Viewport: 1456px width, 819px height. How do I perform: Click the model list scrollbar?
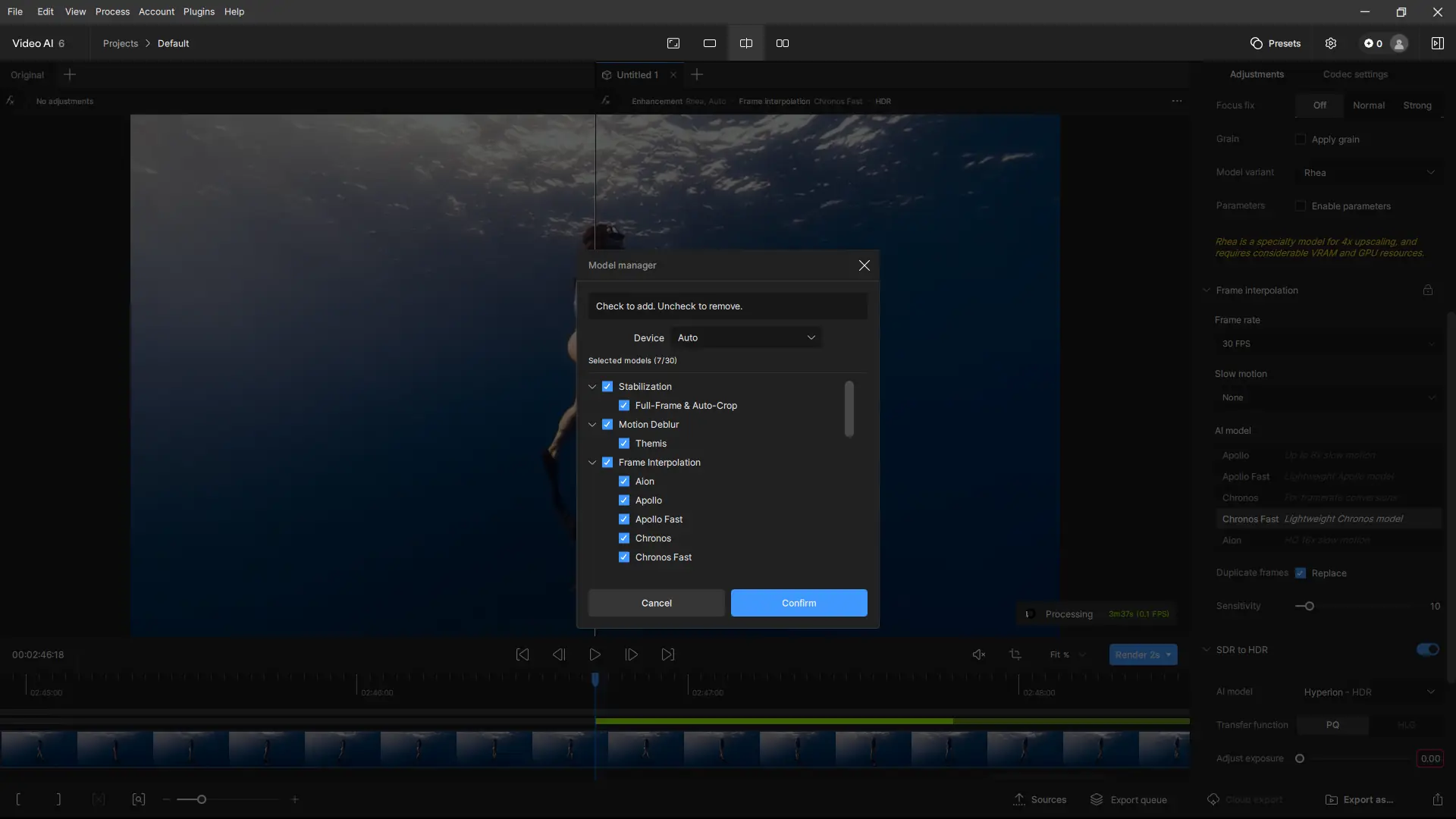click(x=849, y=409)
